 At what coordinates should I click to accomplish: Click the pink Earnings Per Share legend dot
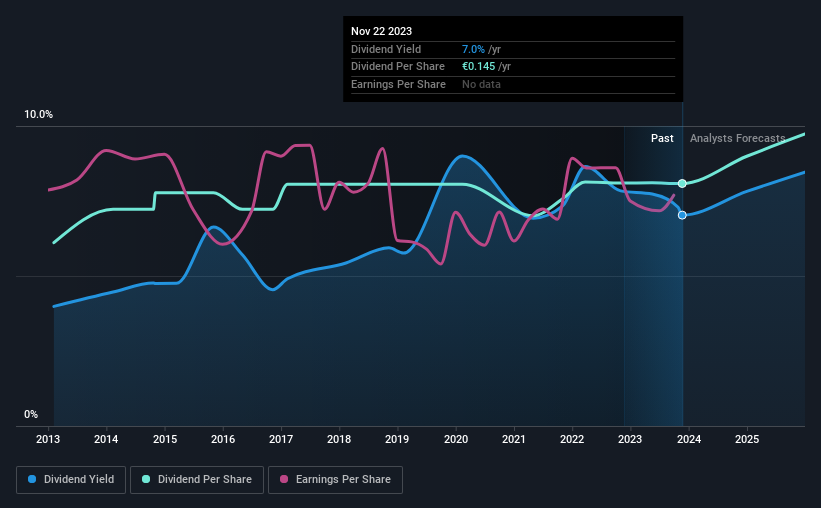pos(284,479)
